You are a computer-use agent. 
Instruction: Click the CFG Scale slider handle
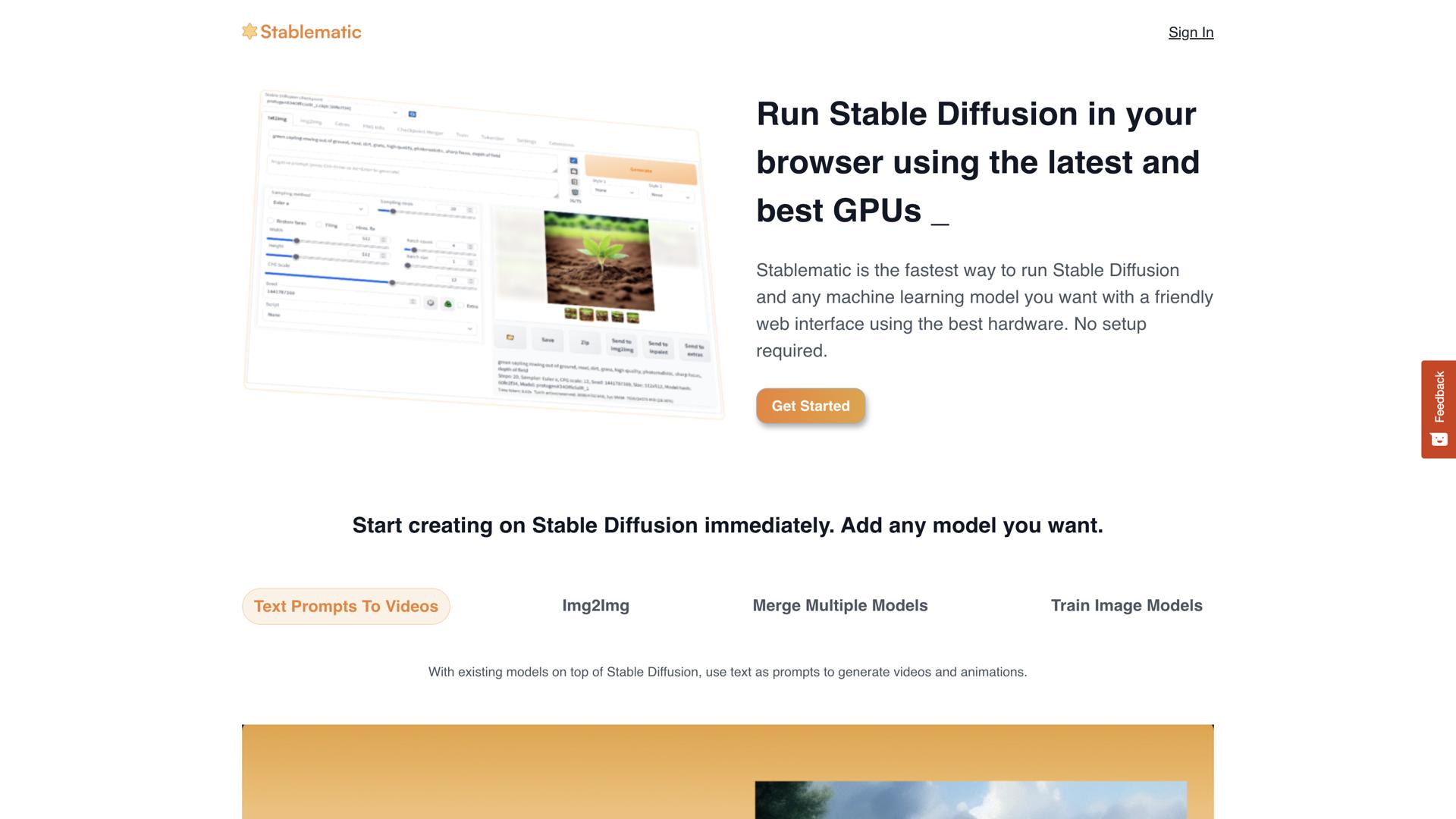tap(393, 281)
